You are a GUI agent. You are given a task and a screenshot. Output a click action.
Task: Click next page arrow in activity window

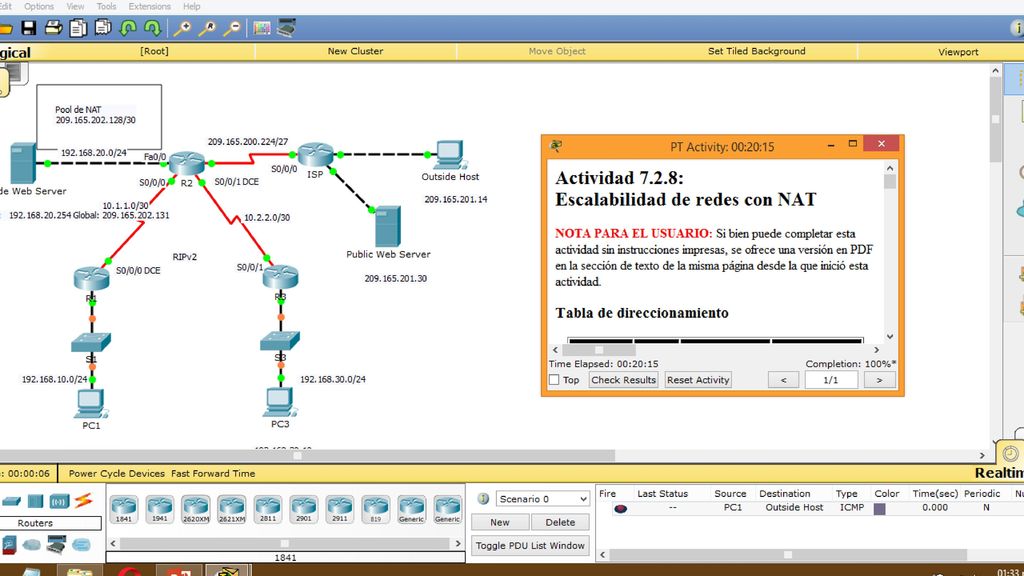[x=879, y=380]
